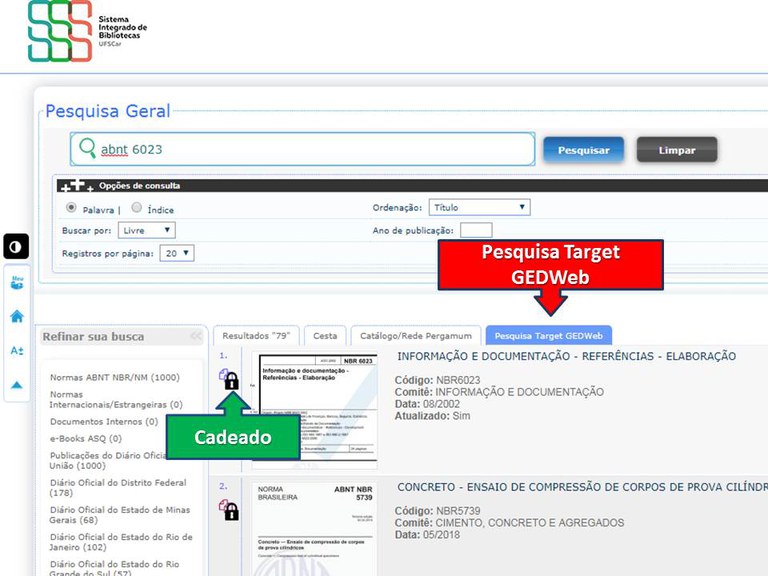Click the back-to-top arrow icon
This screenshot has width=768, height=576.
[17, 385]
